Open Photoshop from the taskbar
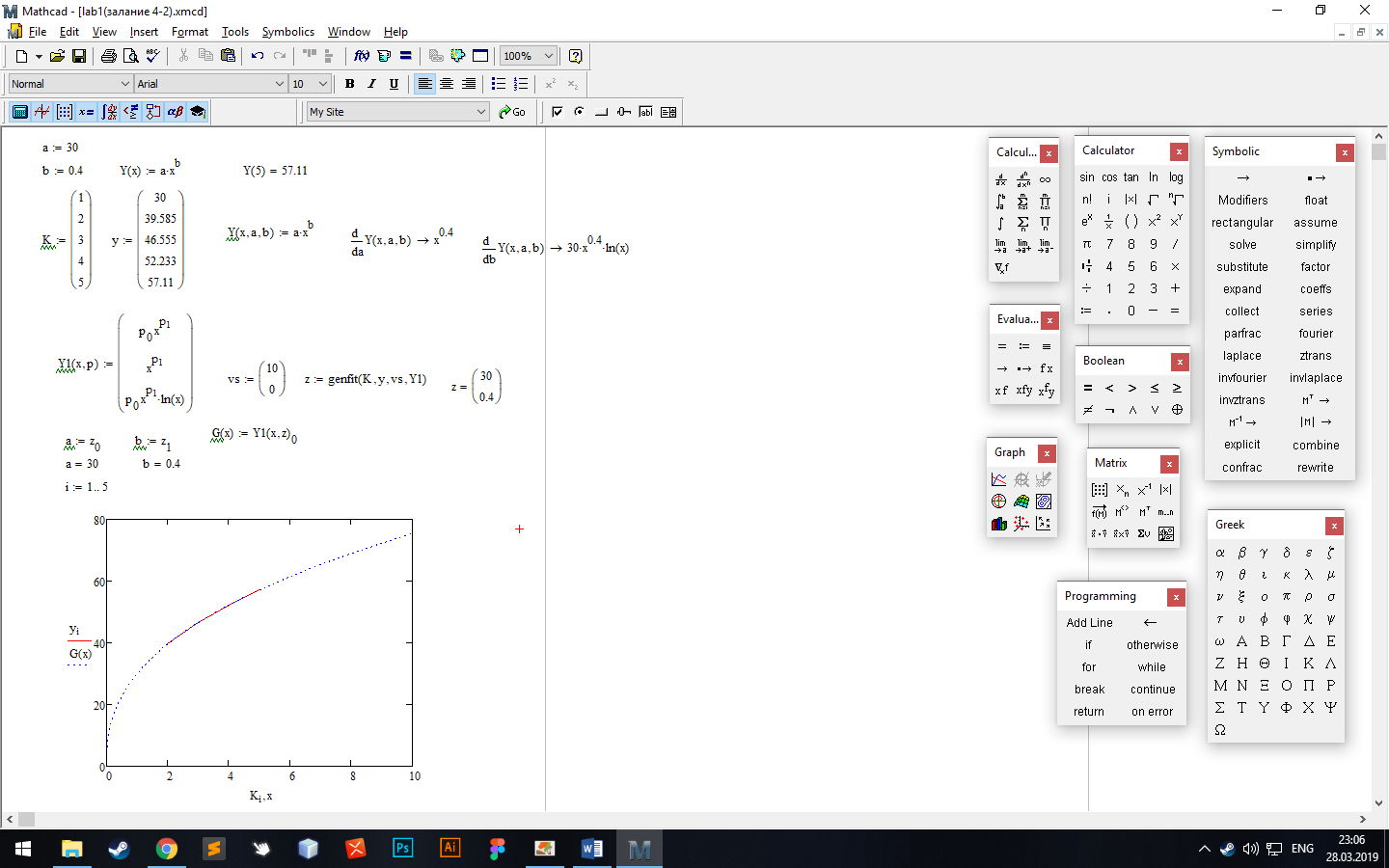The image size is (1389, 868). [403, 849]
